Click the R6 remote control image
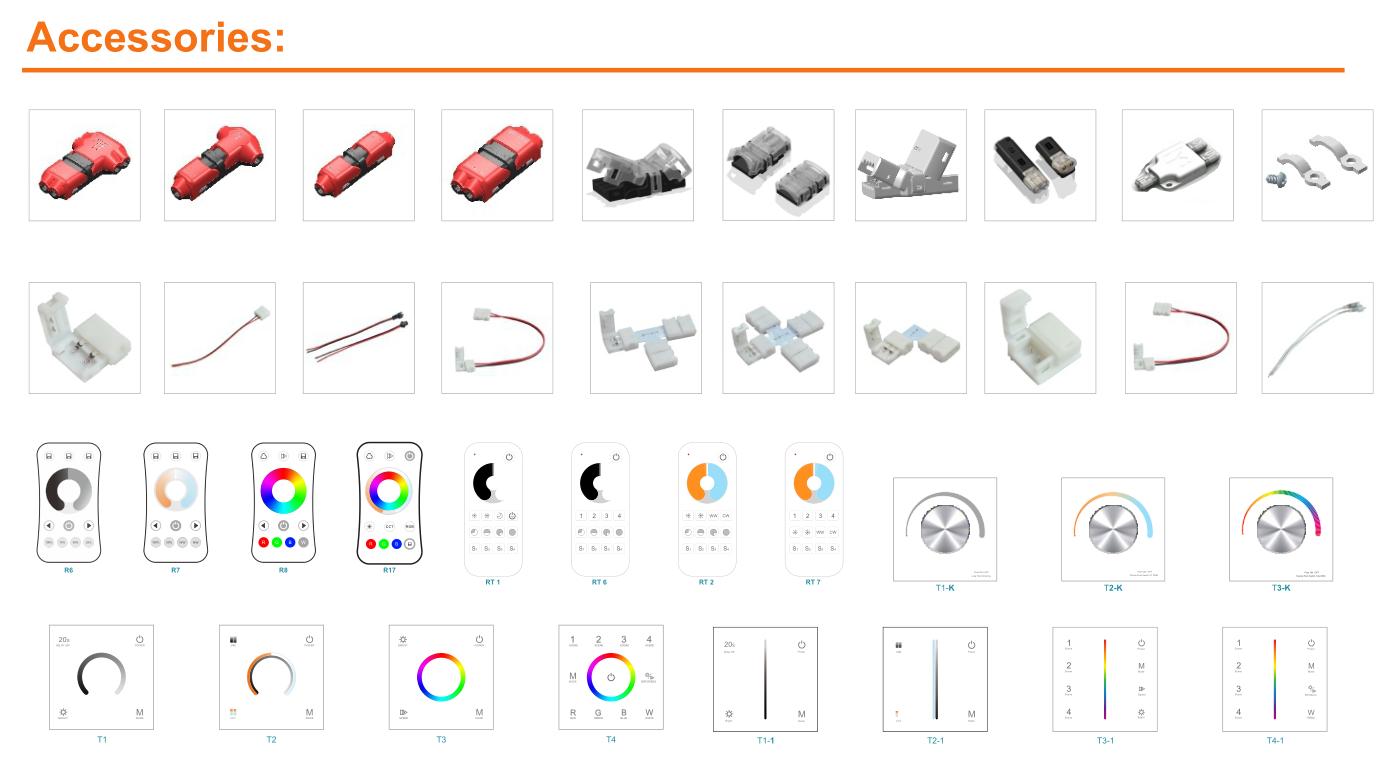The image size is (1390, 775). pos(68,503)
